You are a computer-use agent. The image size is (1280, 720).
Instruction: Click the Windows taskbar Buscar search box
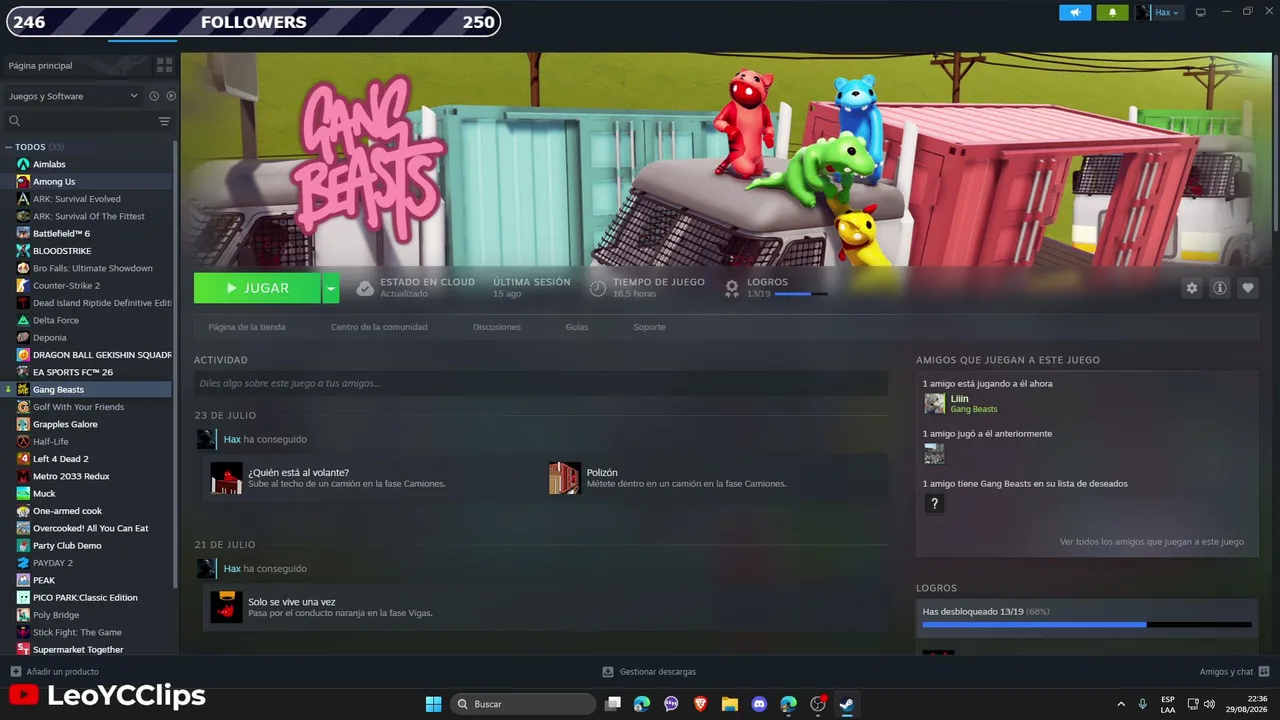[x=524, y=704]
